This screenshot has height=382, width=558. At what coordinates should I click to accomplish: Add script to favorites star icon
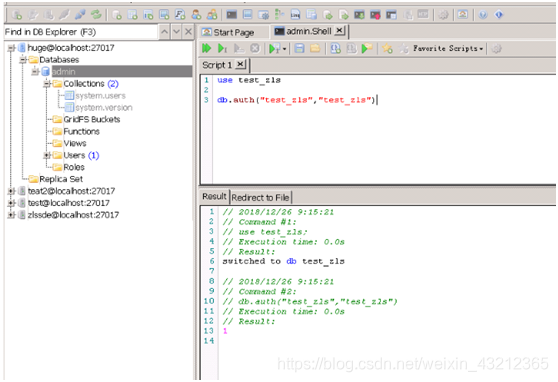point(387,48)
